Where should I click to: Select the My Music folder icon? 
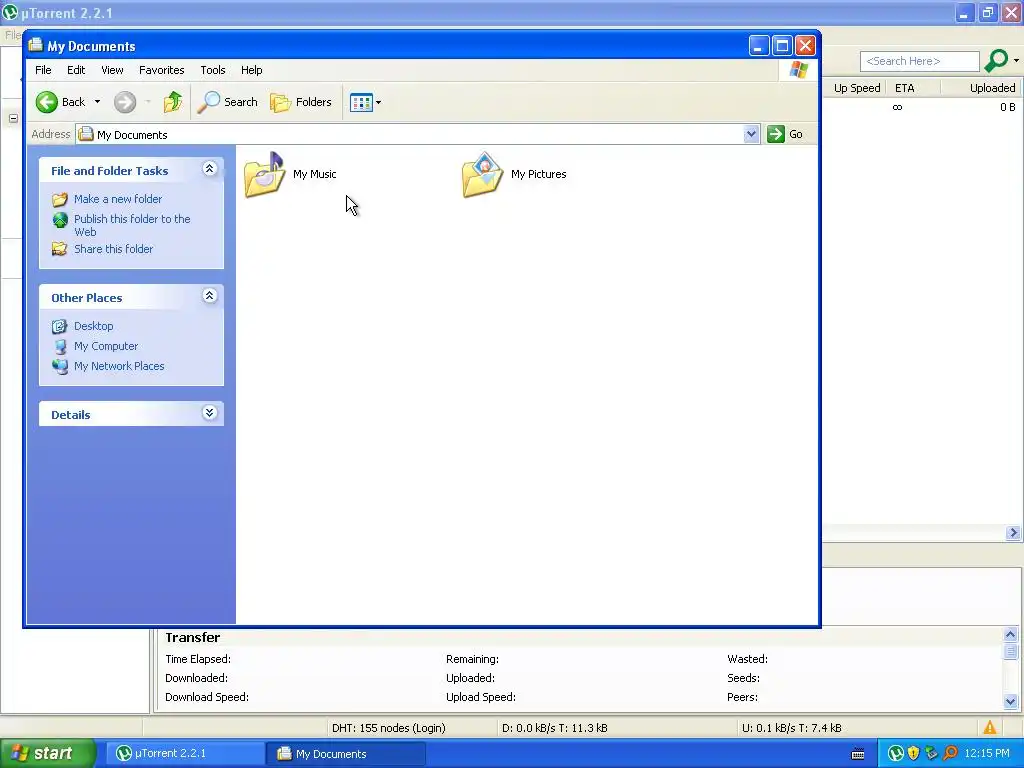264,174
